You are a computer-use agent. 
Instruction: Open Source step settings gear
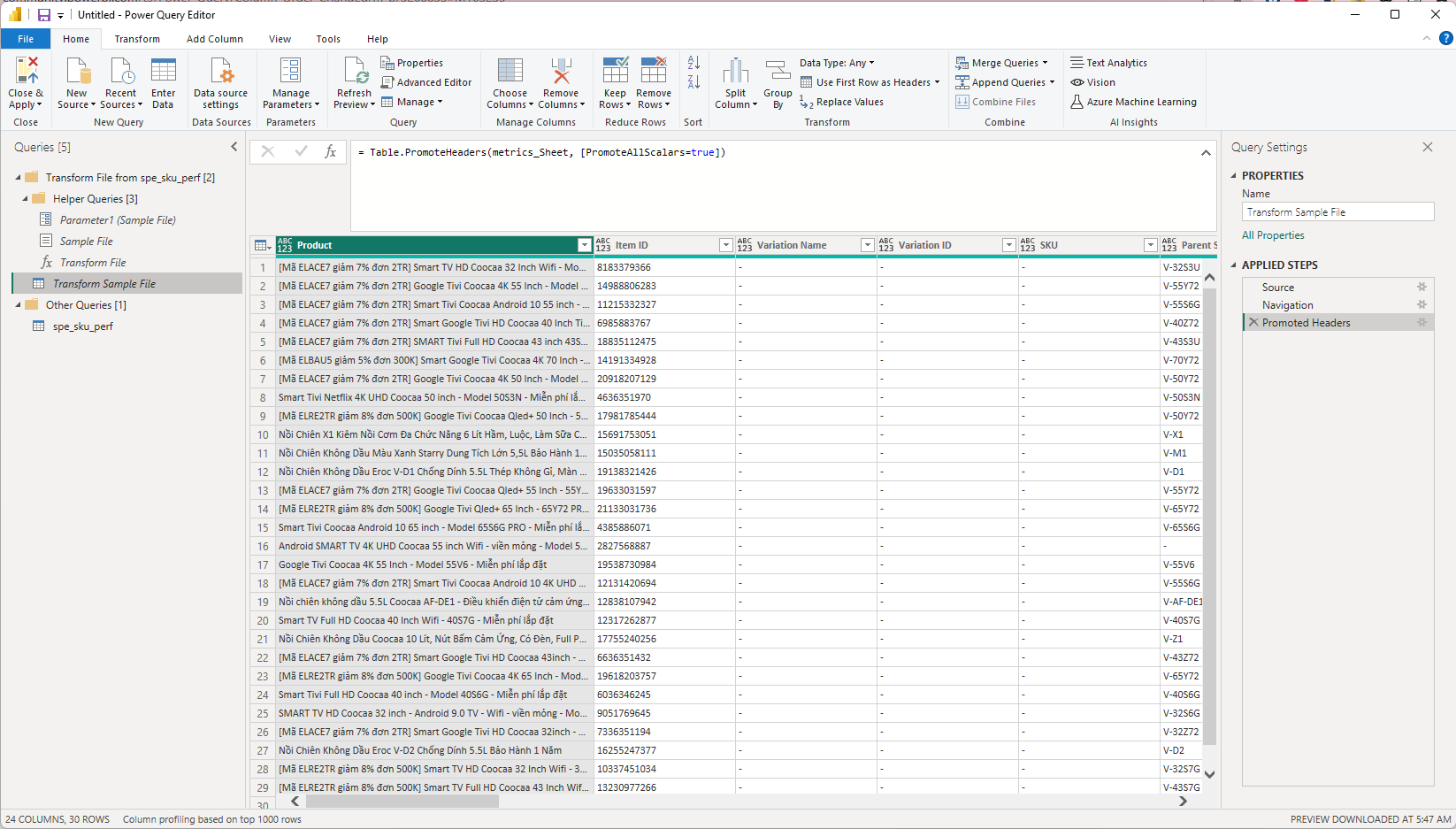click(x=1422, y=288)
